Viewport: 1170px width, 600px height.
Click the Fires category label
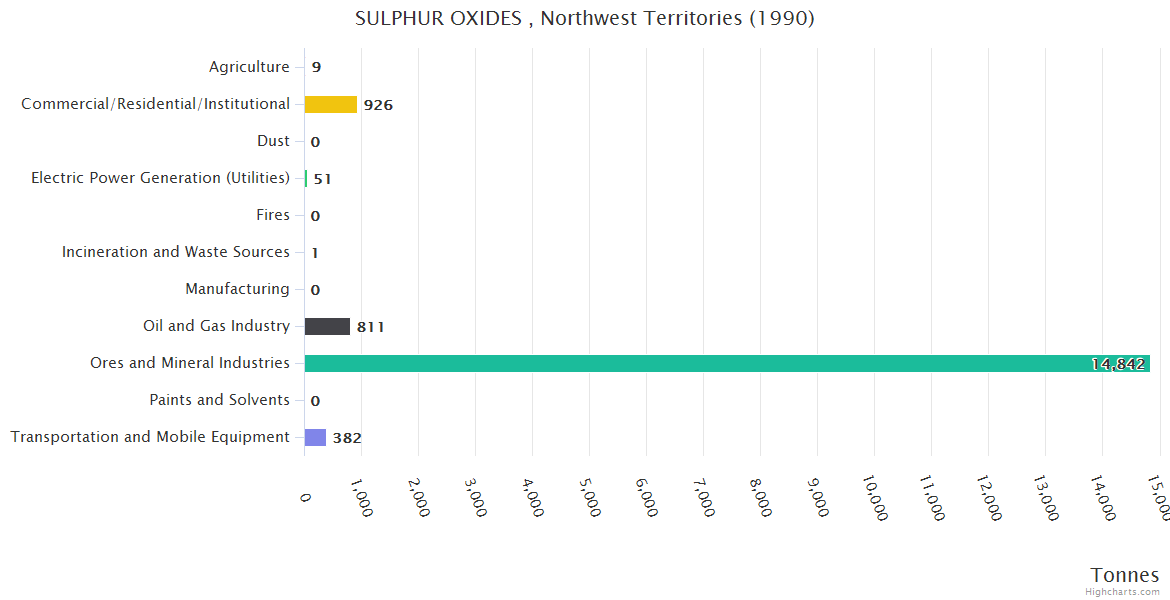(x=273, y=215)
